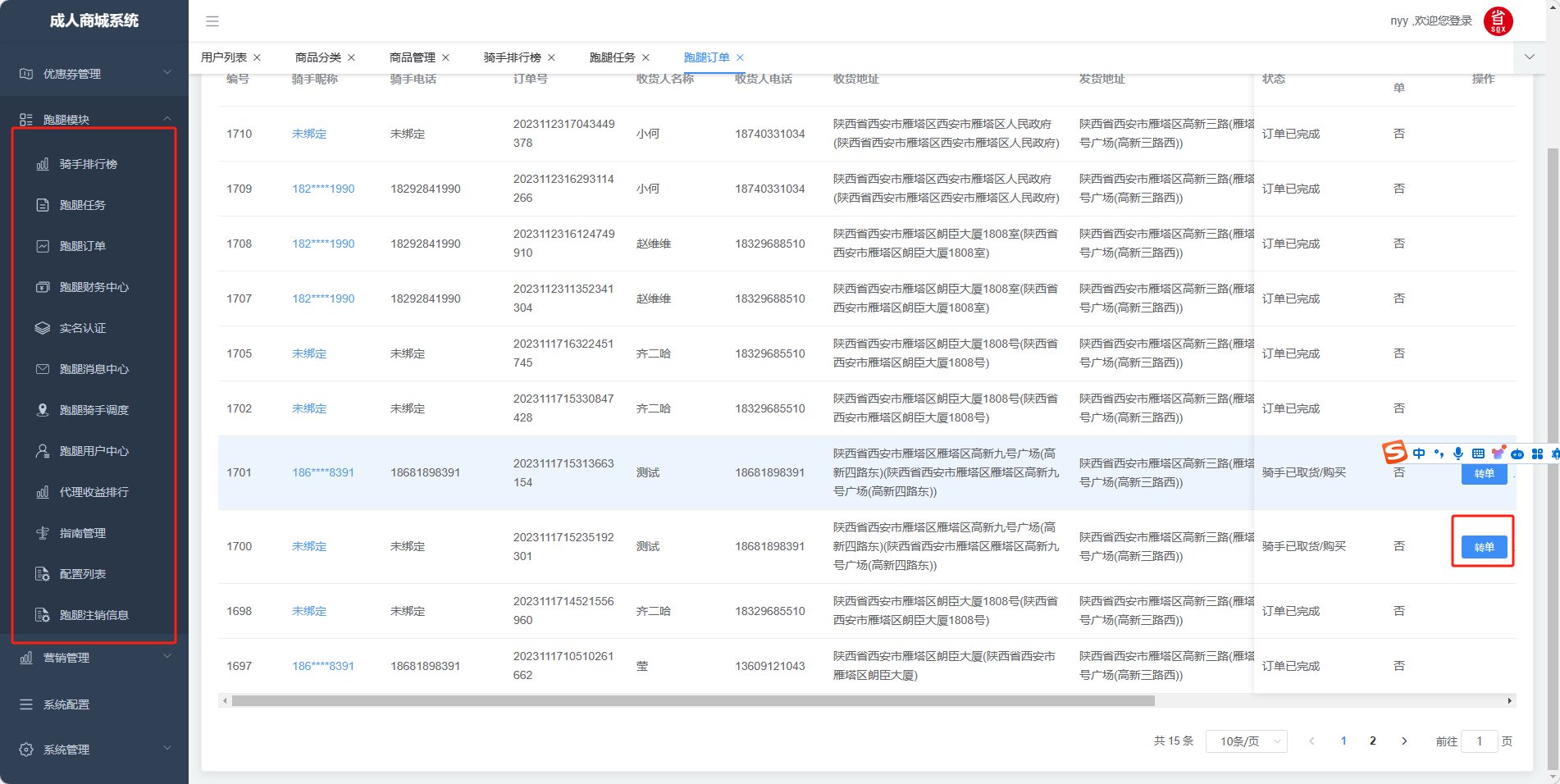
Task: Open 跑腿用户中心 in the sidebar
Action: [94, 451]
